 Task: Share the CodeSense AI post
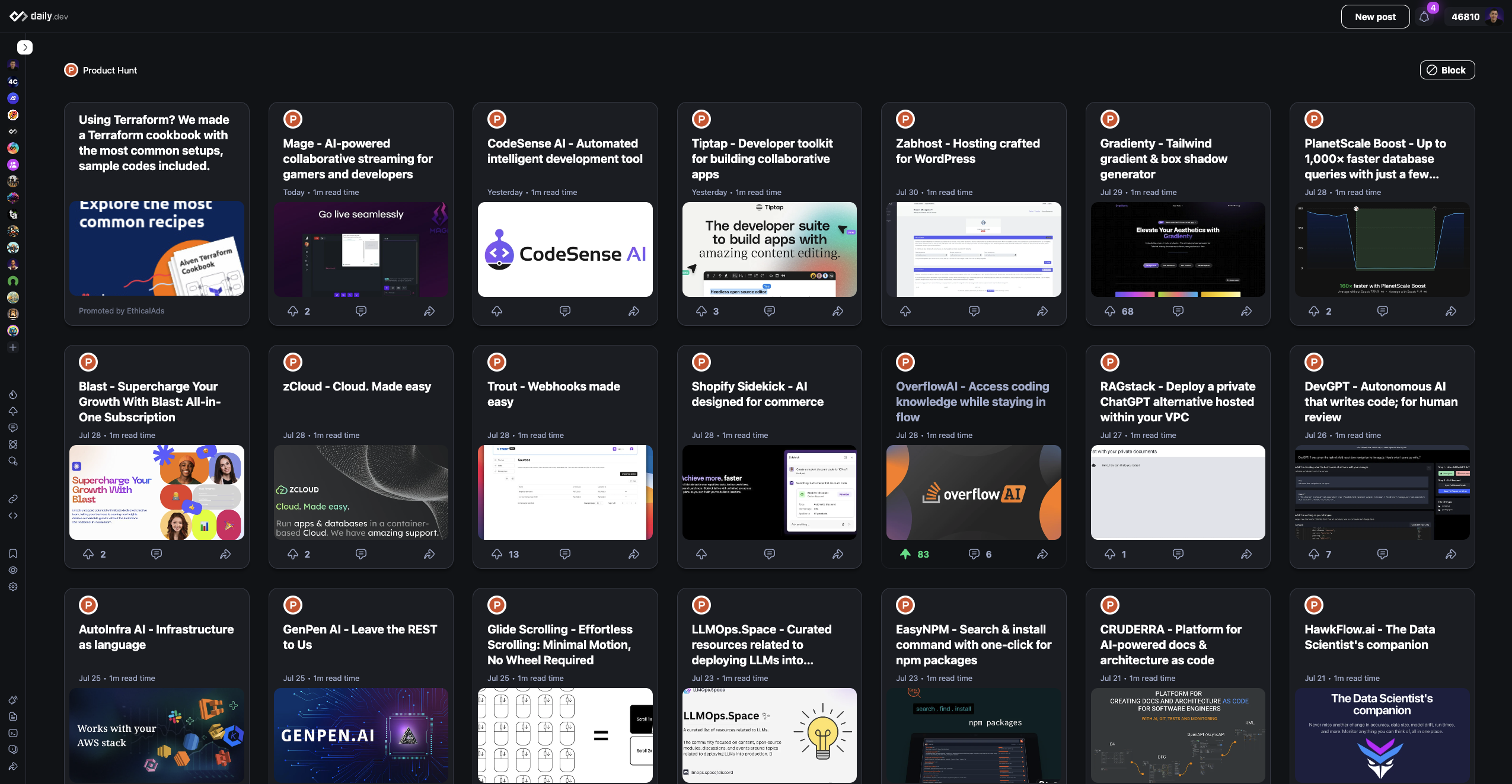click(634, 311)
